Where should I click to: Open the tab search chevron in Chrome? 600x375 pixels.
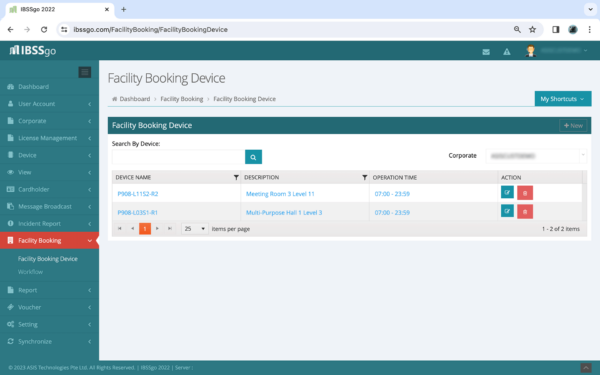click(590, 10)
